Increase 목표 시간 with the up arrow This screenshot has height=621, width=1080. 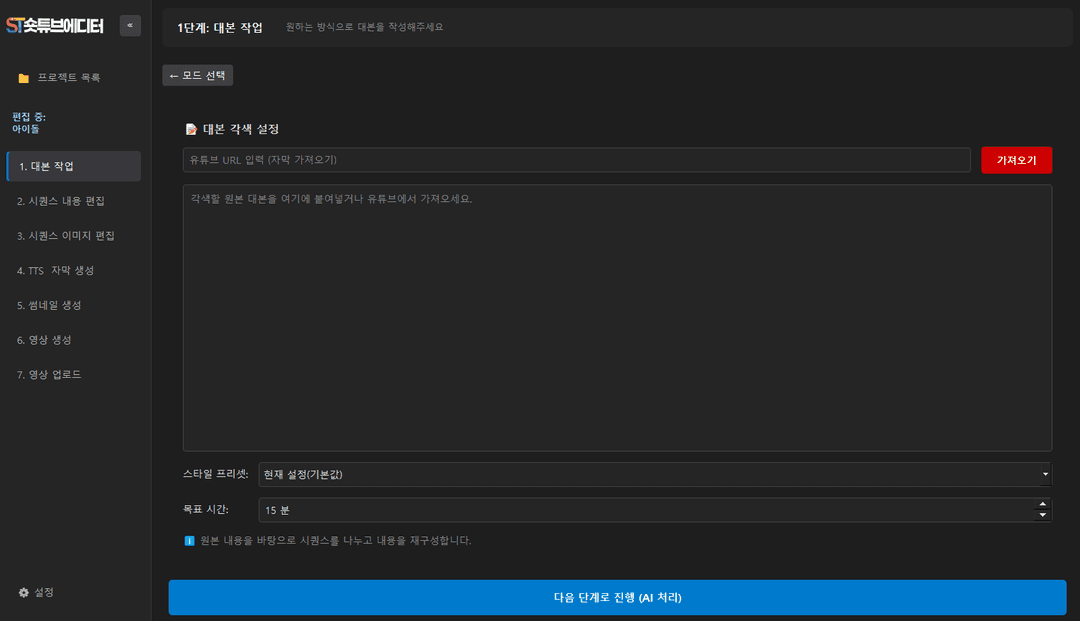click(x=1043, y=504)
